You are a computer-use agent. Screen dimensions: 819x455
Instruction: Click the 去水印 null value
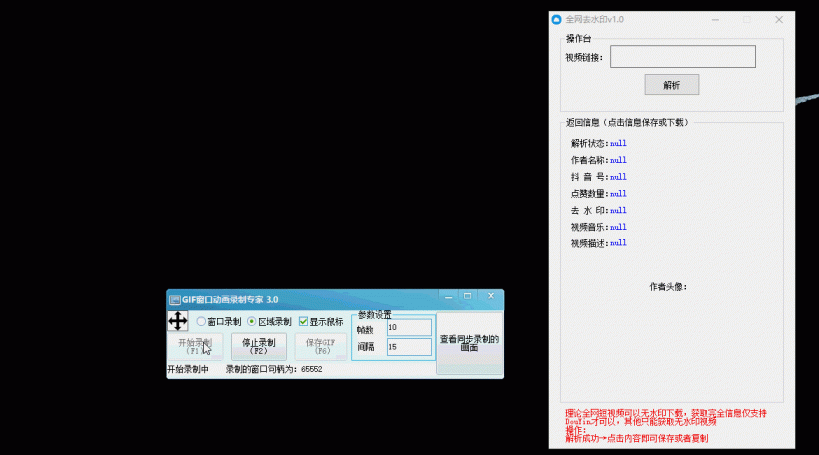click(618, 211)
